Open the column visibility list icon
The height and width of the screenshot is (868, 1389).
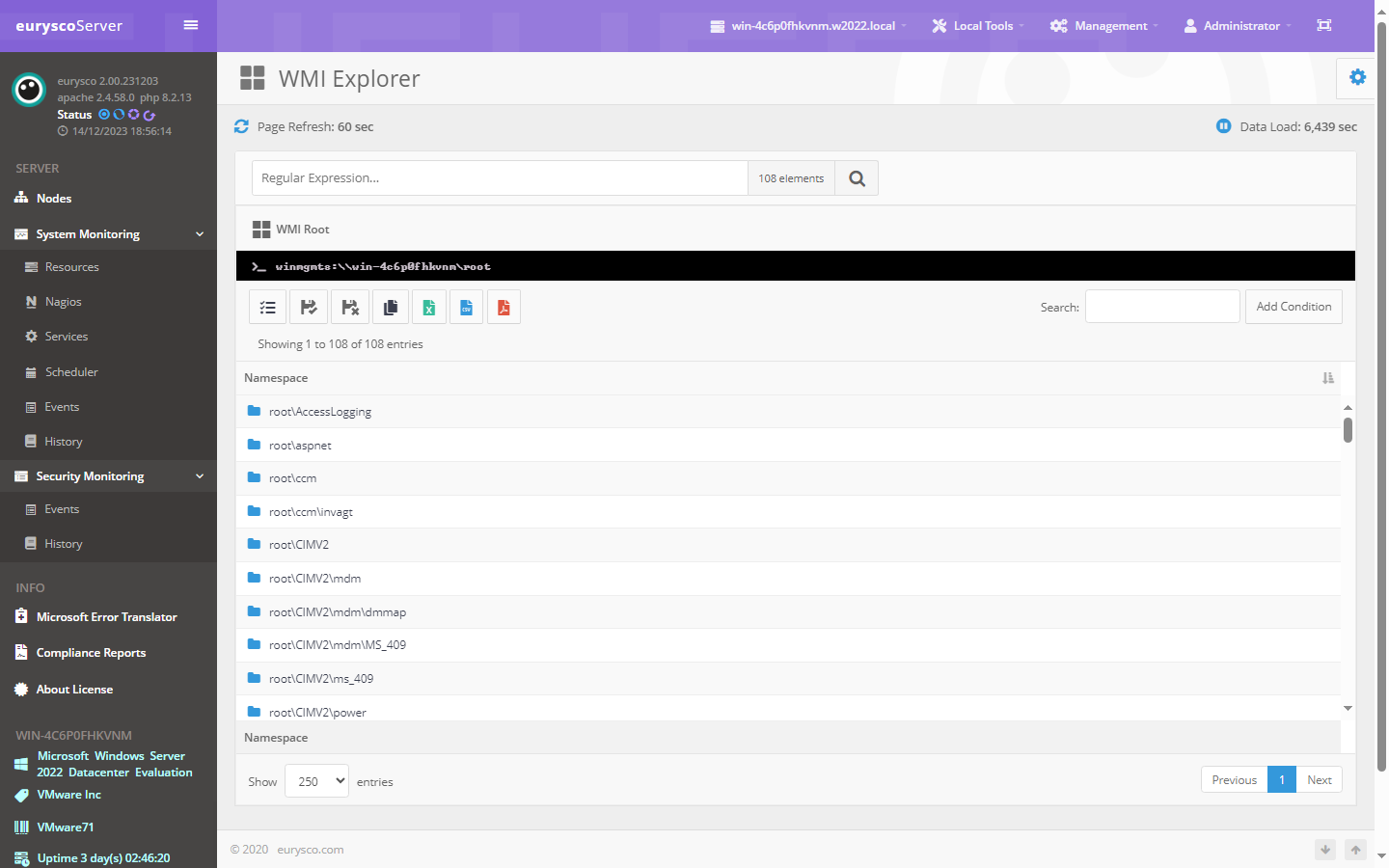pyautogui.click(x=268, y=308)
